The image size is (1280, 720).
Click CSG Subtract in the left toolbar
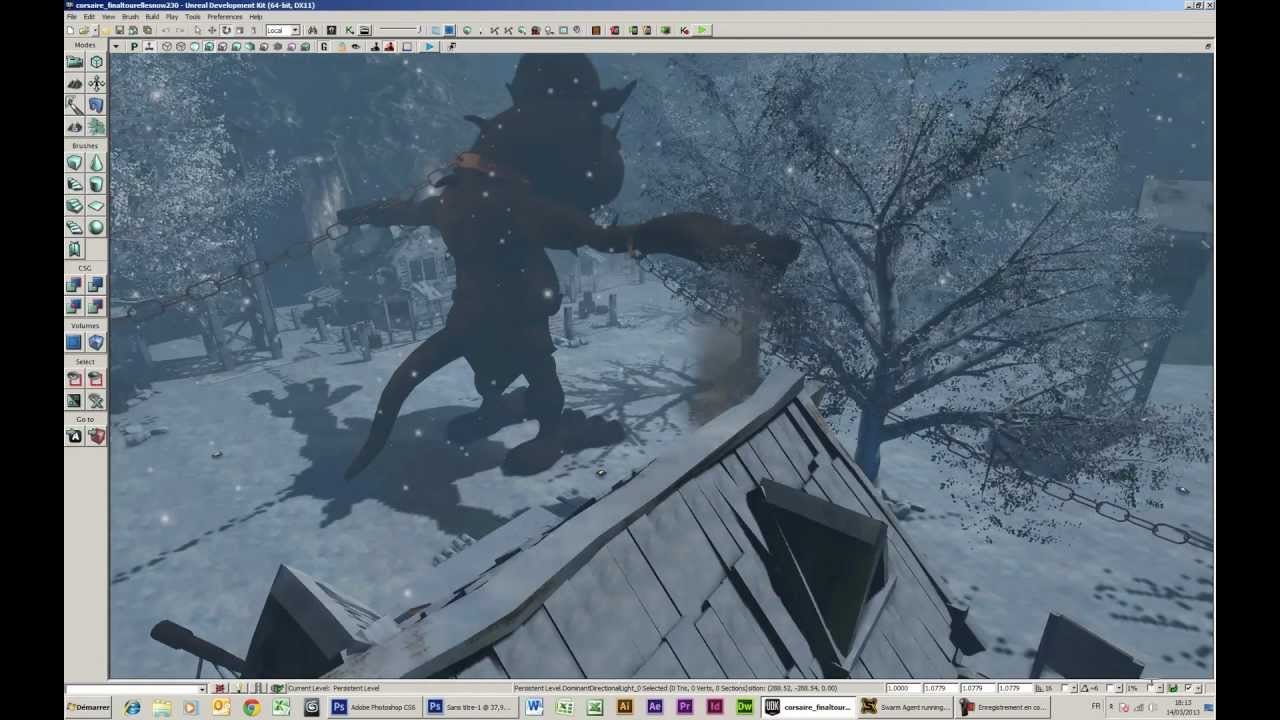coord(96,284)
